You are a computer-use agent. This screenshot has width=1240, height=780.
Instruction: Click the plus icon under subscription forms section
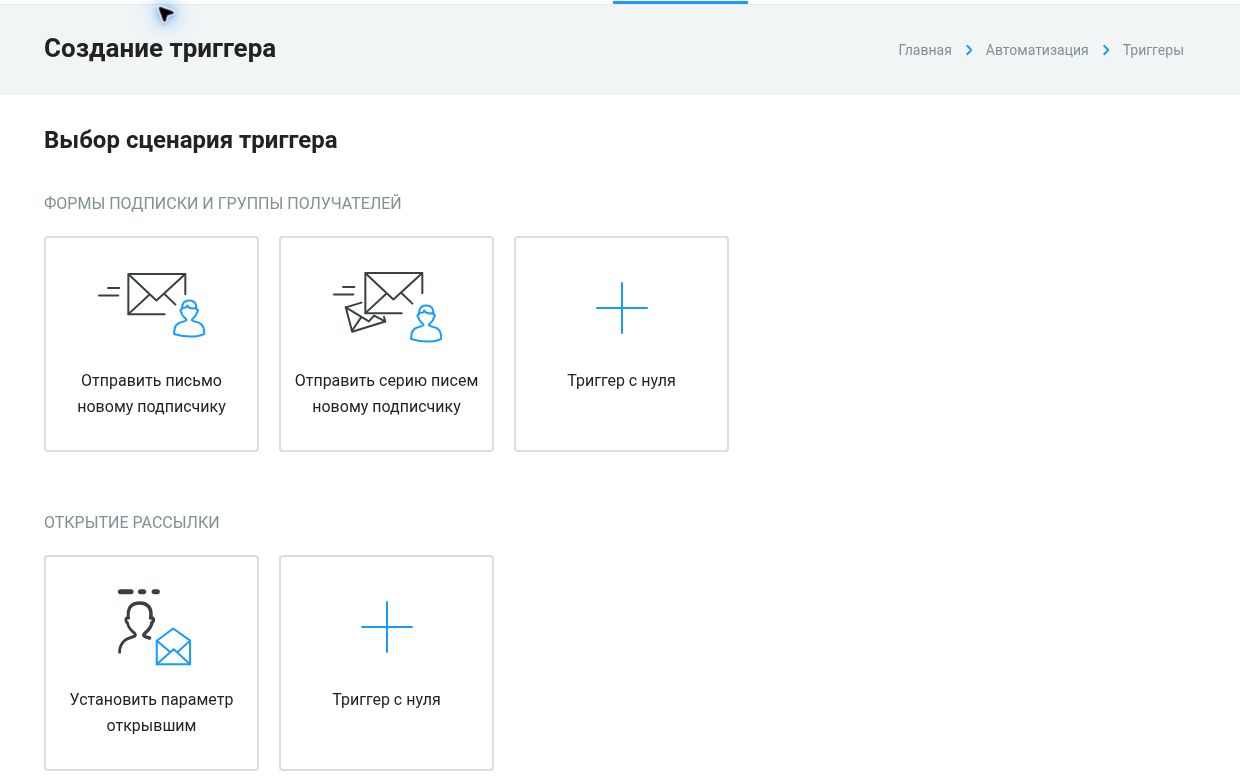click(x=621, y=307)
